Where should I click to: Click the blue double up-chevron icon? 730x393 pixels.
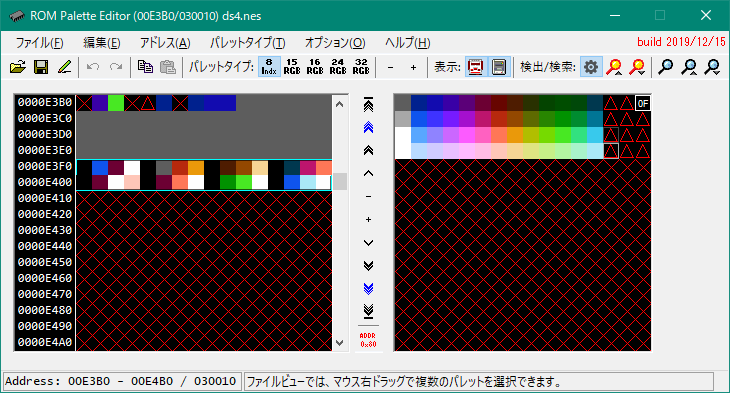pyautogui.click(x=368, y=128)
